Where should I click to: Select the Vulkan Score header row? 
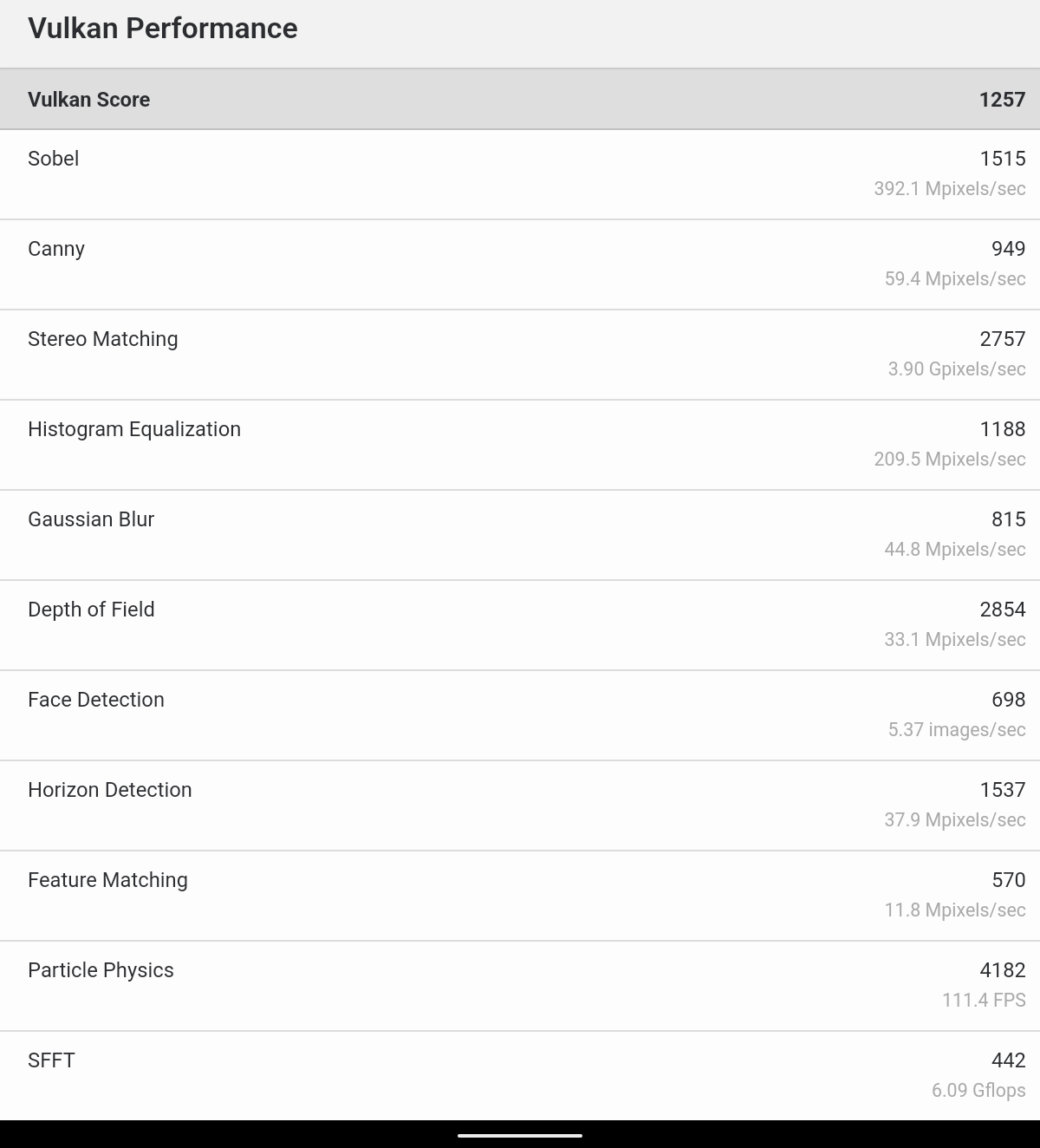tap(520, 100)
